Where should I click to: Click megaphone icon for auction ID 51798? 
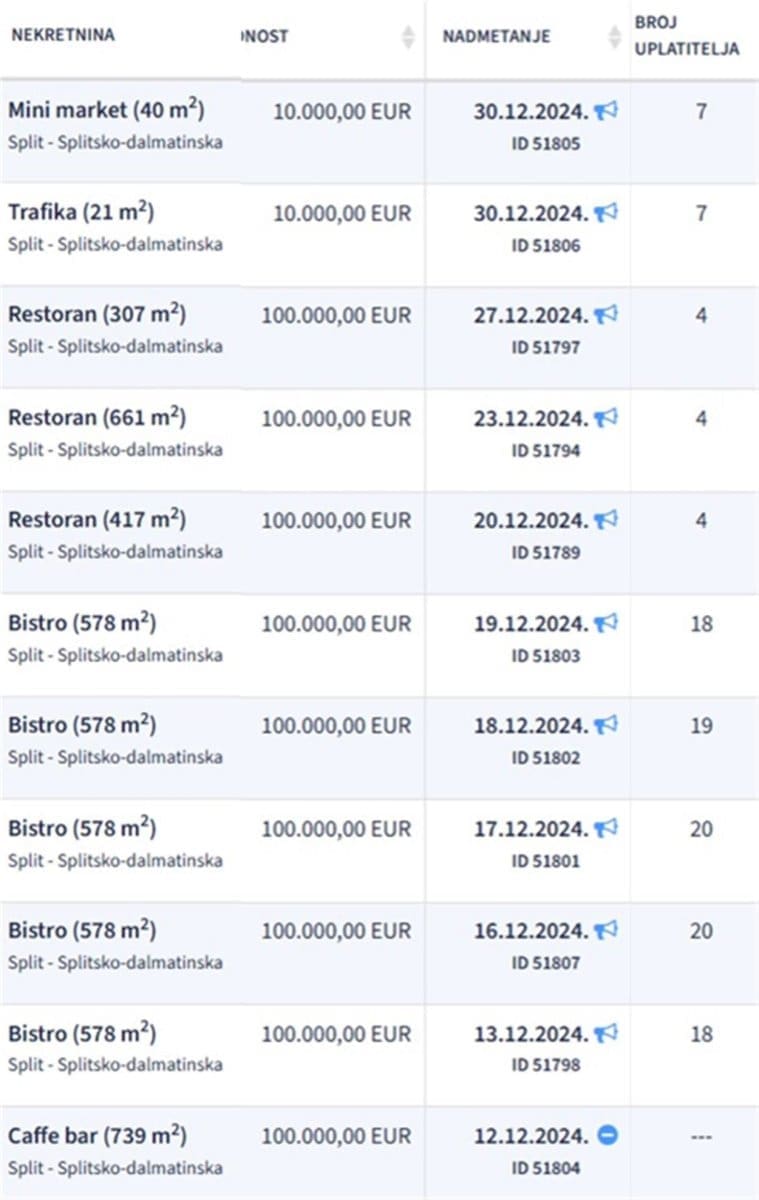pyautogui.click(x=606, y=1033)
